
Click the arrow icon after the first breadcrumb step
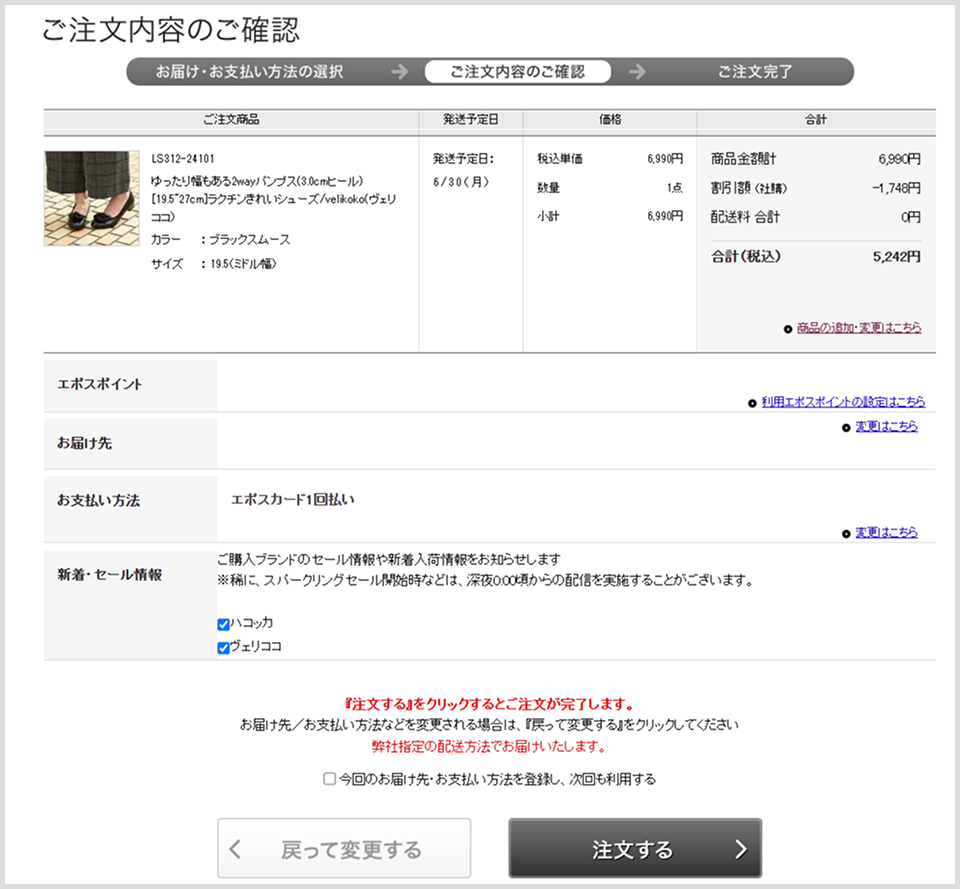point(399,71)
